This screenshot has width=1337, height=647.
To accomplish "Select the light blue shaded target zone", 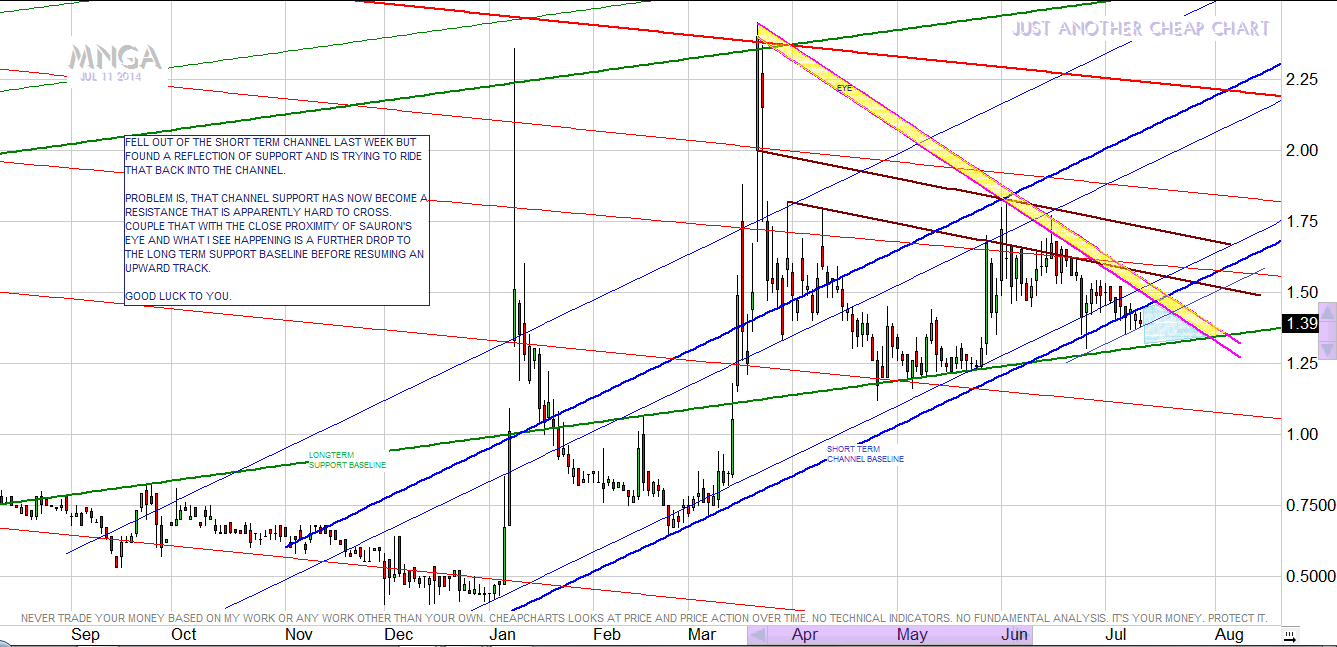I will [x=1162, y=325].
